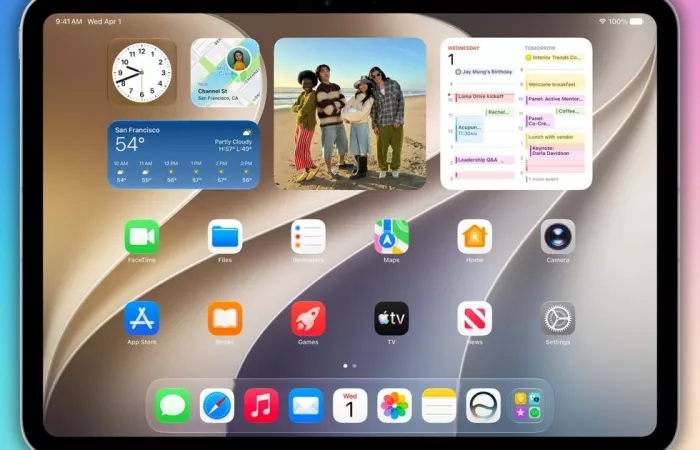Image resolution: width=700 pixels, height=450 pixels.
Task: Open the beach photo widget
Action: (x=350, y=114)
